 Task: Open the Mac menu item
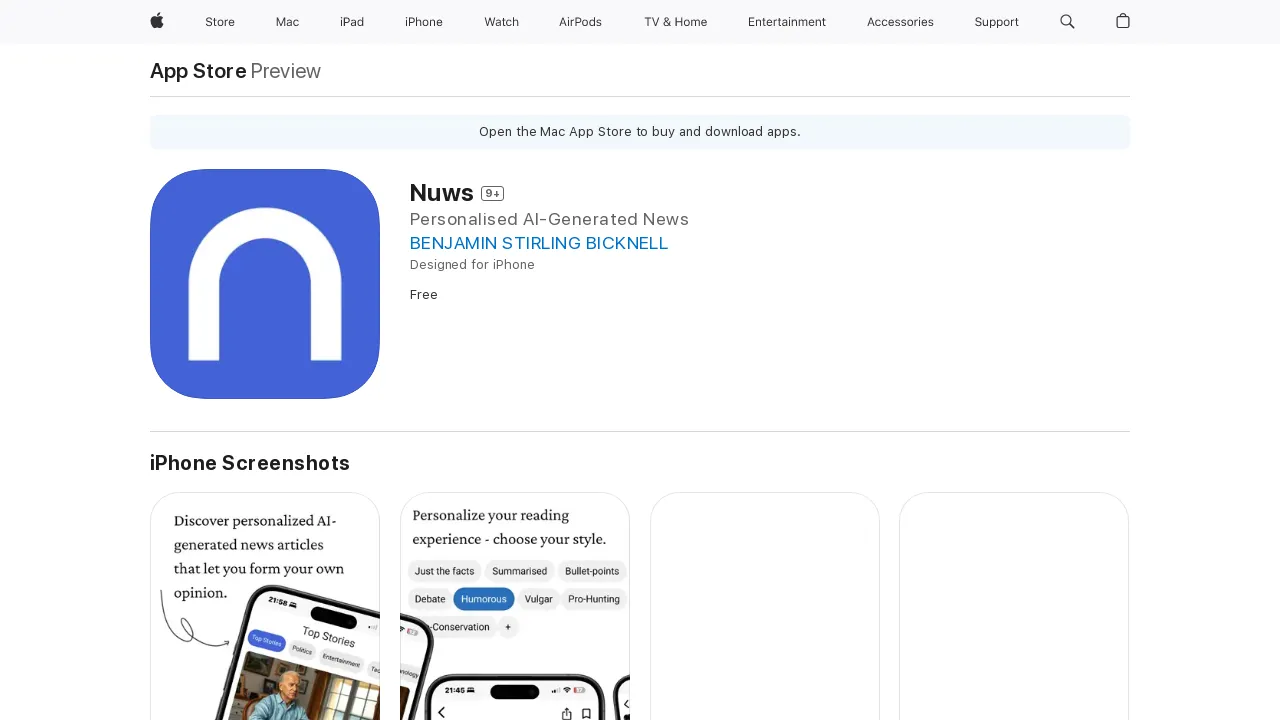(287, 22)
